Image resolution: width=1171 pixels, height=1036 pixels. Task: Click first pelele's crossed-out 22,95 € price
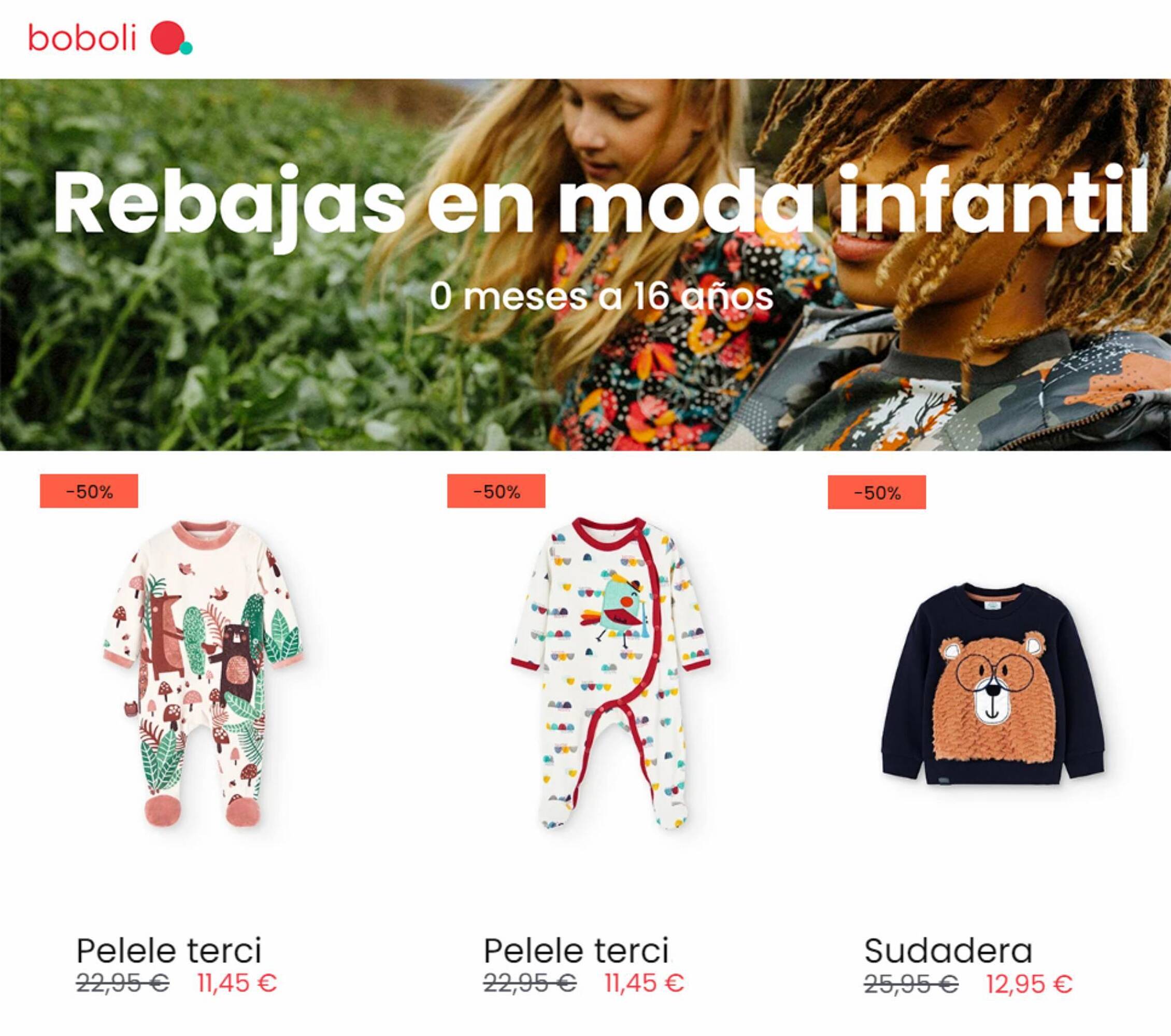click(x=123, y=983)
